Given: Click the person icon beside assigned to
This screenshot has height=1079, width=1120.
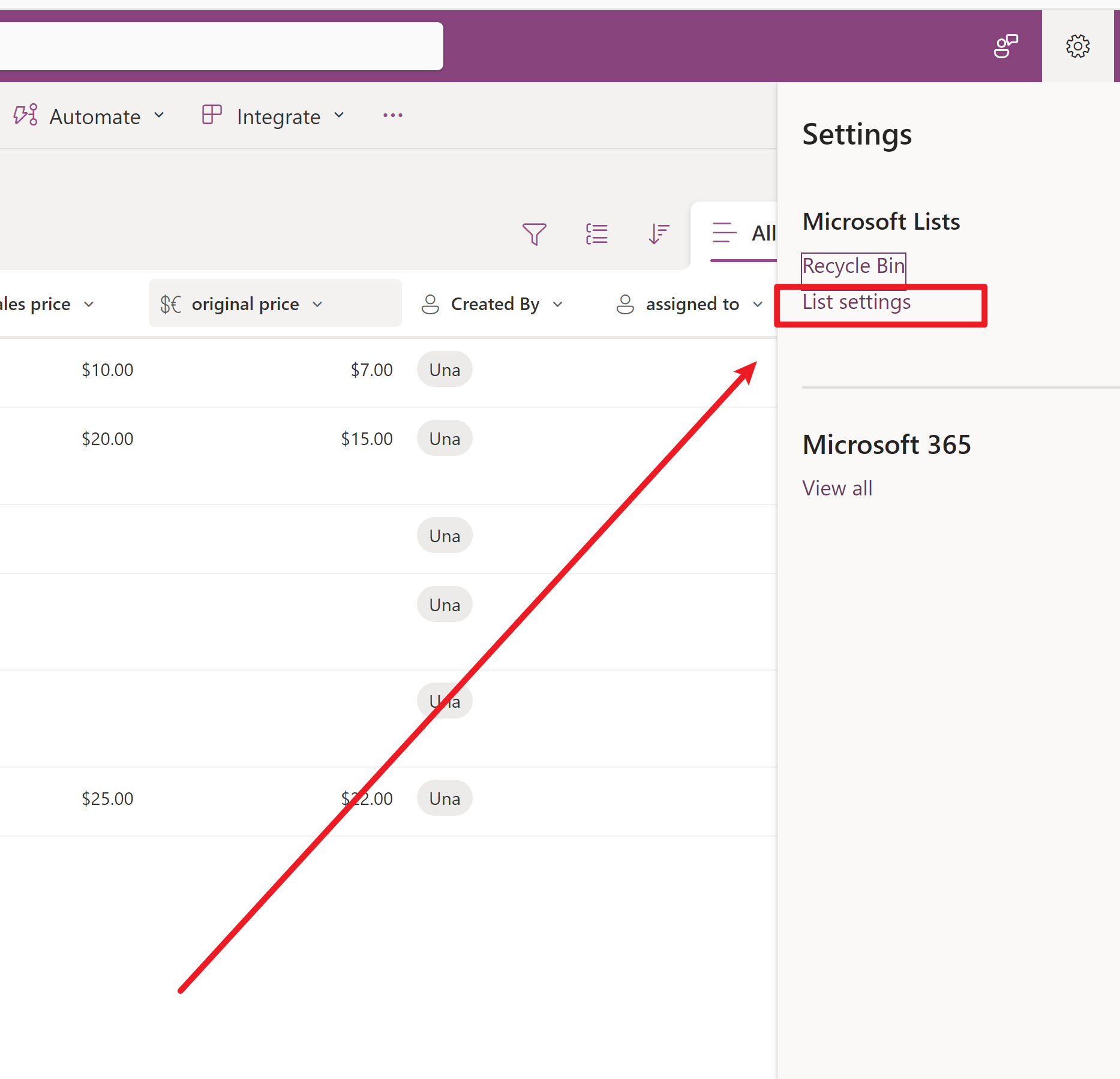Looking at the screenshot, I should click(625, 304).
